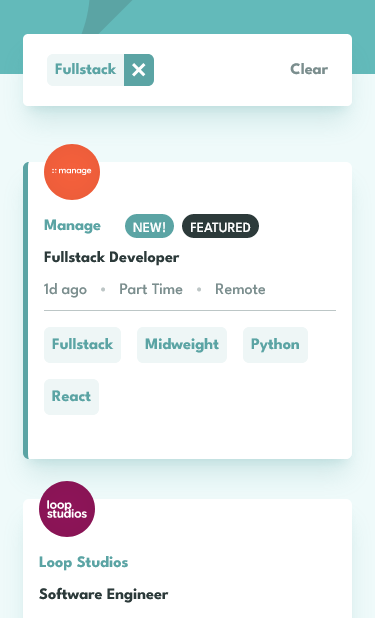
Task: Click the Loop Studios company name
Action: tap(84, 562)
